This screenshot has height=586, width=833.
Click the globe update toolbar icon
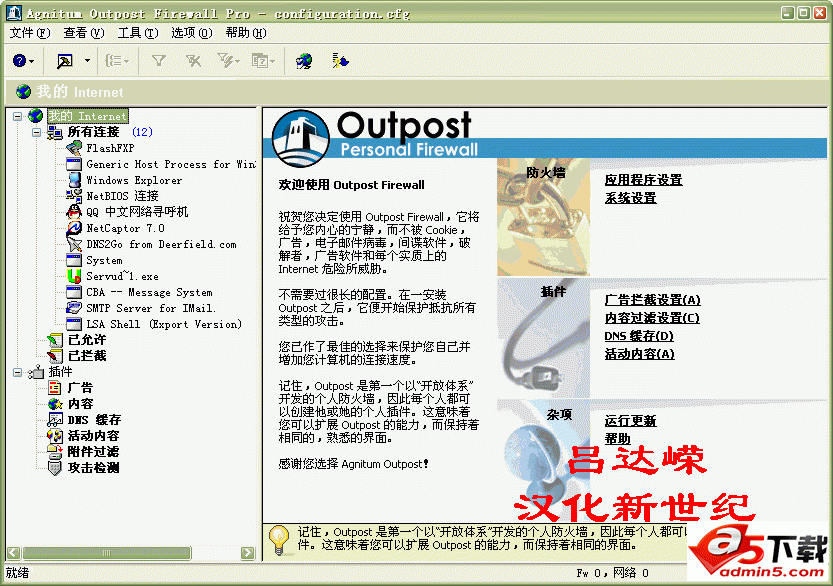tap(304, 61)
